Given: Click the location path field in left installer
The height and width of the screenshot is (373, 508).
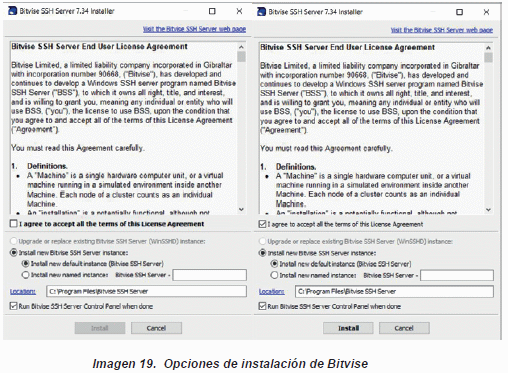Looking at the screenshot, I should 146,291.
